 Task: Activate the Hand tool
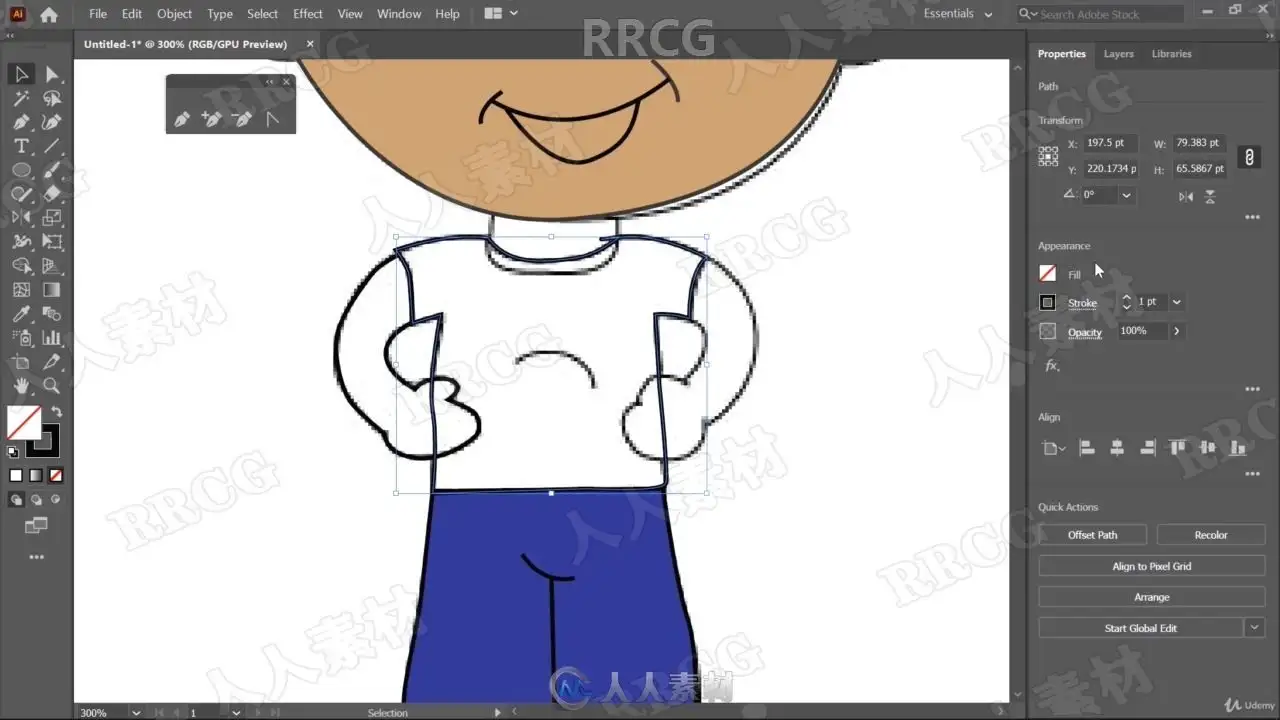coord(21,386)
